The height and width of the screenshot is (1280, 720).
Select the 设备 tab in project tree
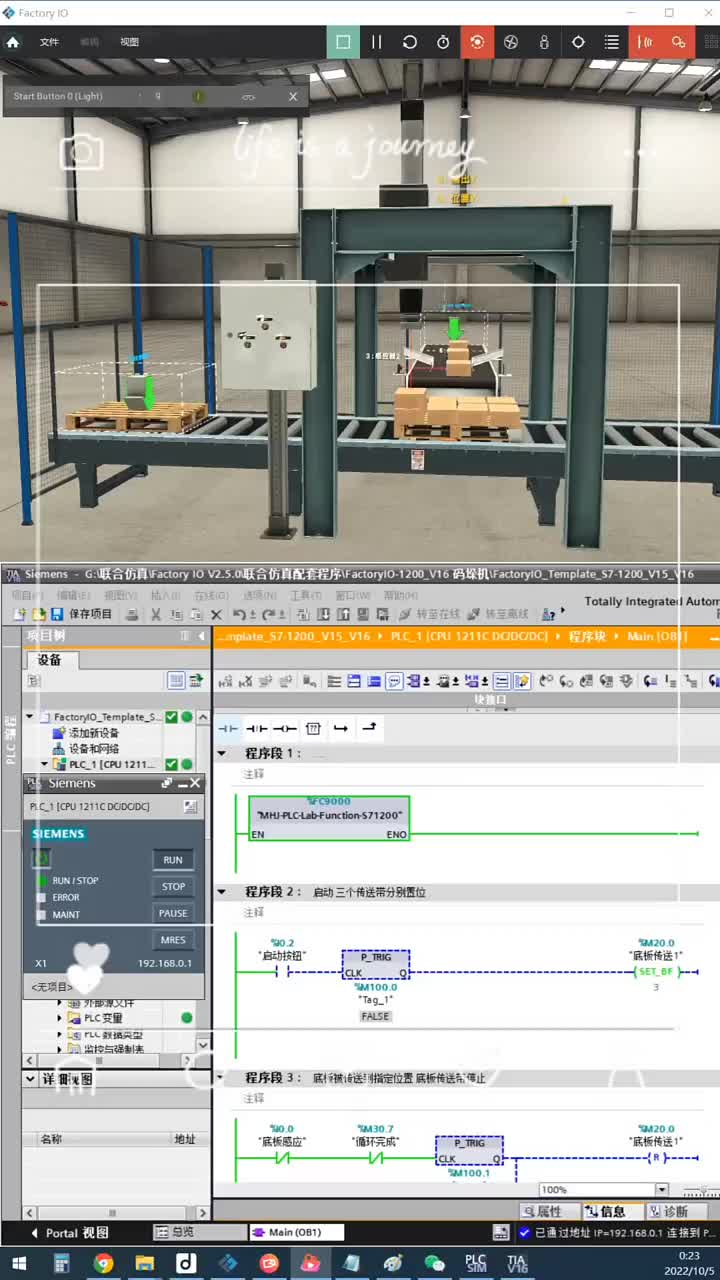pos(49,660)
